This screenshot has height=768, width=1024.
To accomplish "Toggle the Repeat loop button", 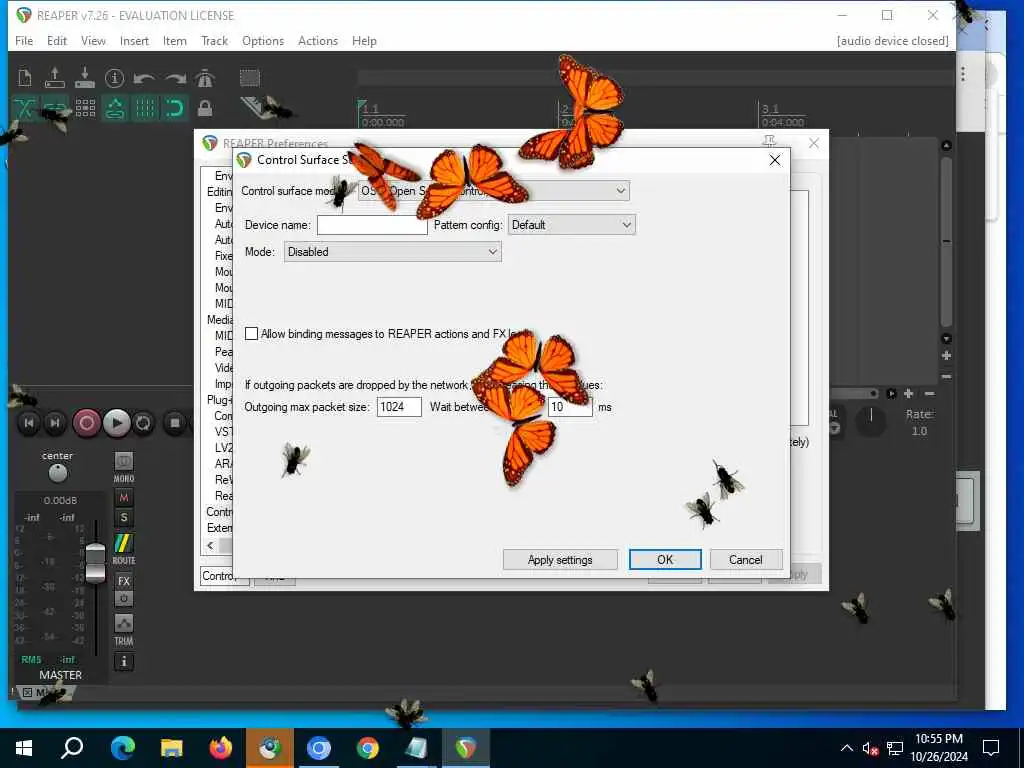I will tap(143, 423).
